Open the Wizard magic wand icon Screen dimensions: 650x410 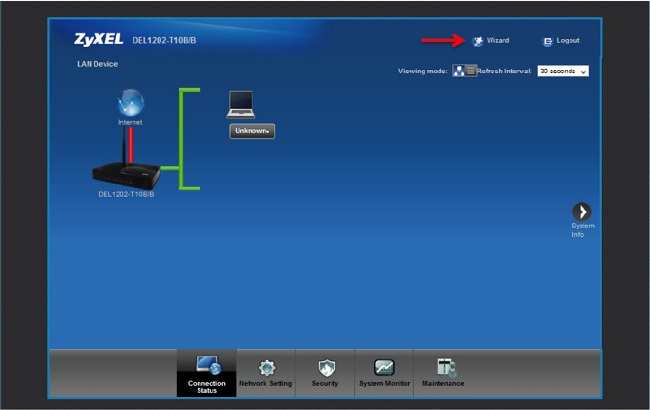pyautogui.click(x=478, y=41)
